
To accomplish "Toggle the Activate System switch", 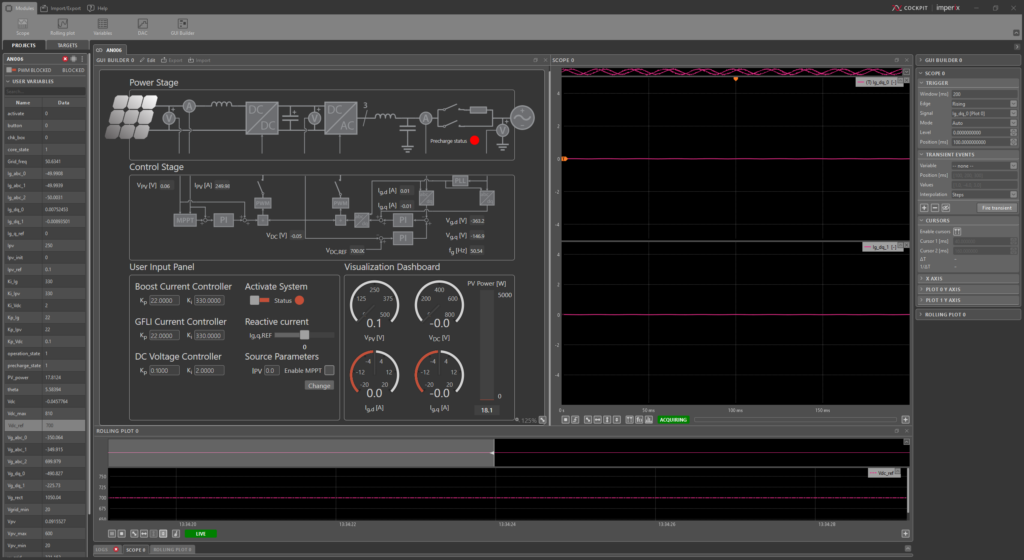I will point(260,300).
